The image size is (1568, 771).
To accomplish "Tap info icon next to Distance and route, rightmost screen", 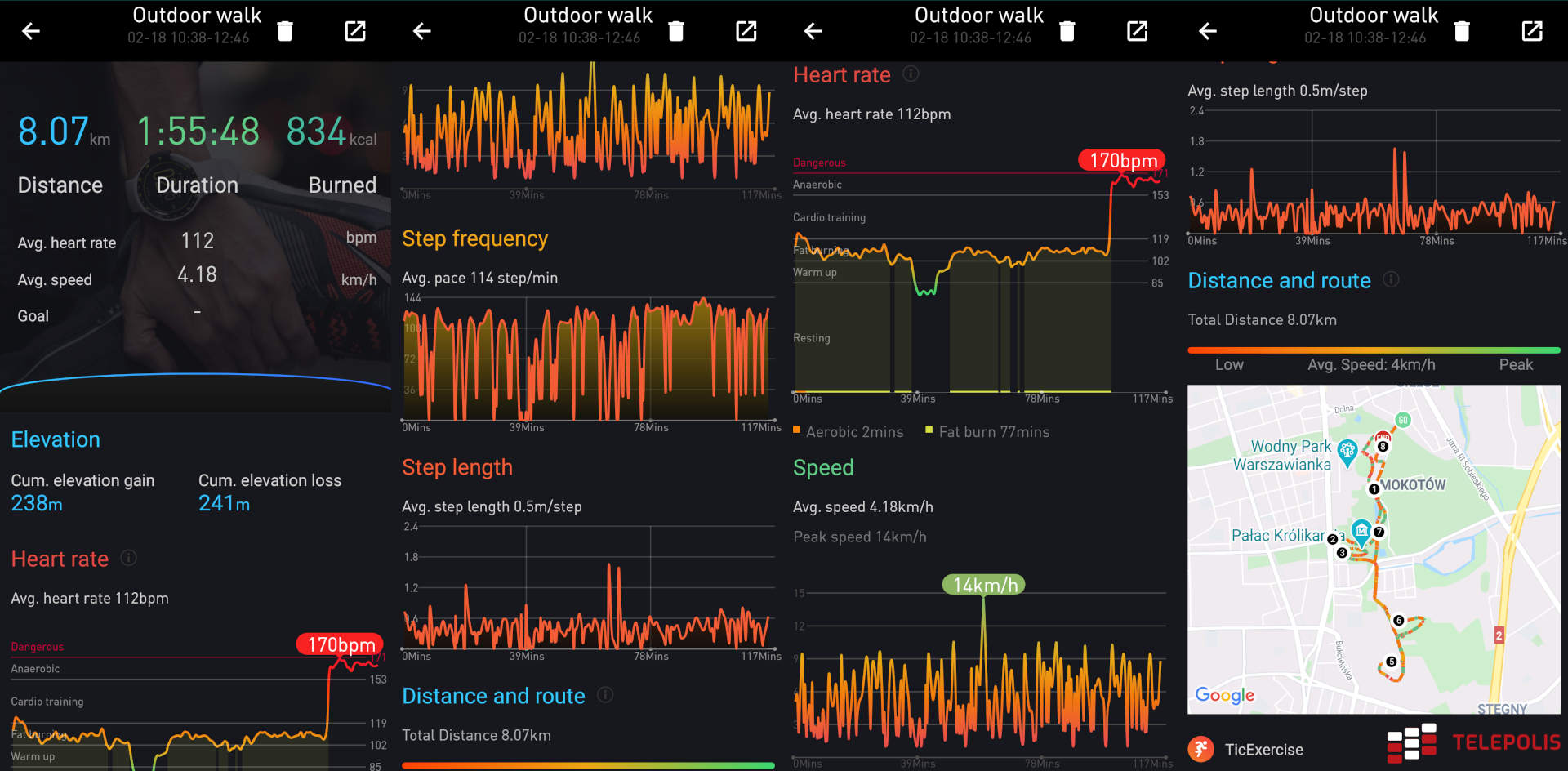I will [x=1391, y=280].
